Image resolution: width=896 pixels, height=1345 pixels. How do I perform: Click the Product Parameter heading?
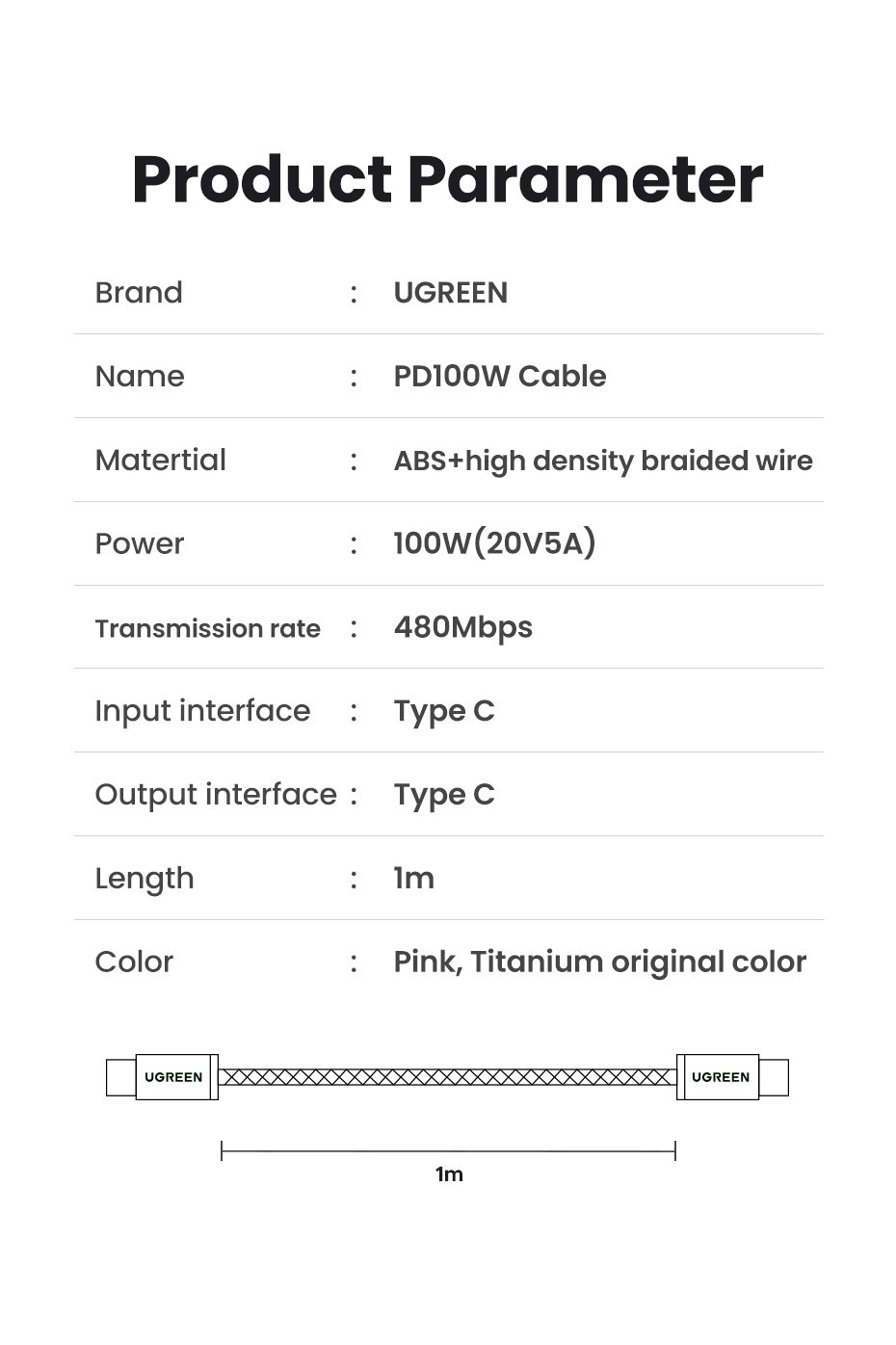click(448, 179)
